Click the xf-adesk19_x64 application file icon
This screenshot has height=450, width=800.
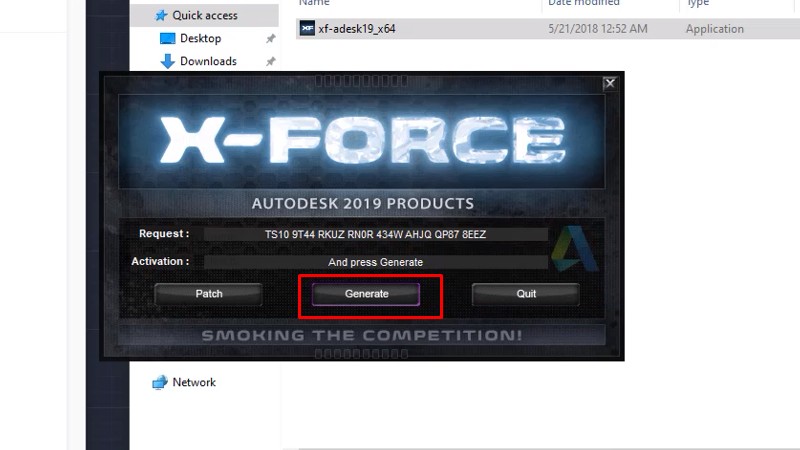tap(307, 29)
